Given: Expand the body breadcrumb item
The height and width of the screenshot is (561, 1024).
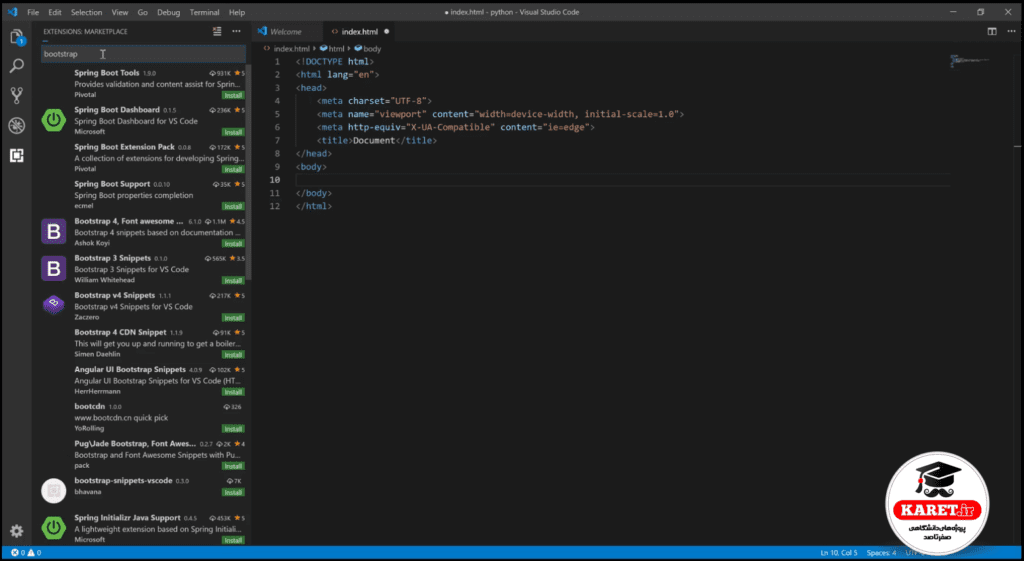Looking at the screenshot, I should point(368,48).
